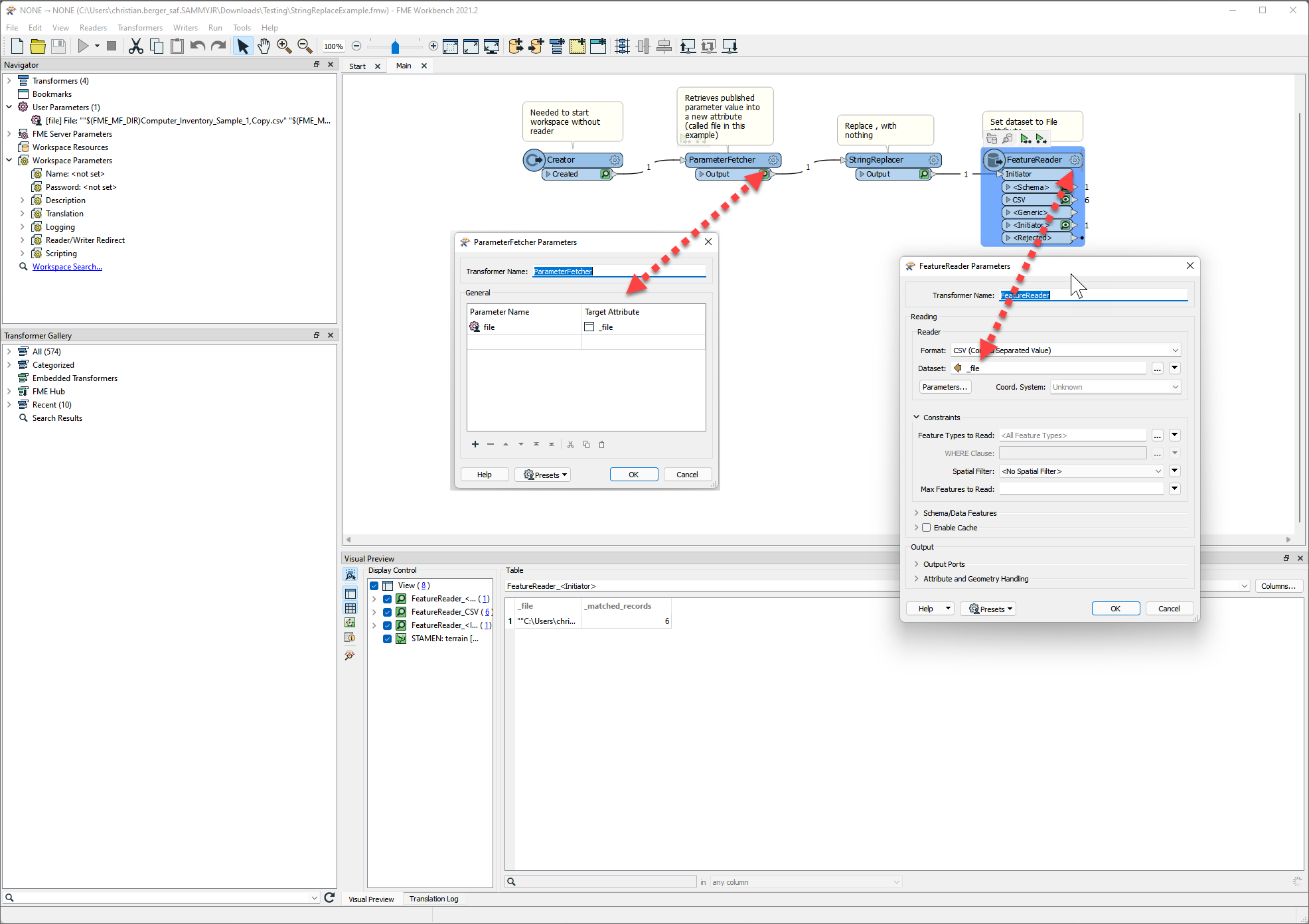
Task: Paste with the clipboard toolbar icon
Action: pos(177,46)
